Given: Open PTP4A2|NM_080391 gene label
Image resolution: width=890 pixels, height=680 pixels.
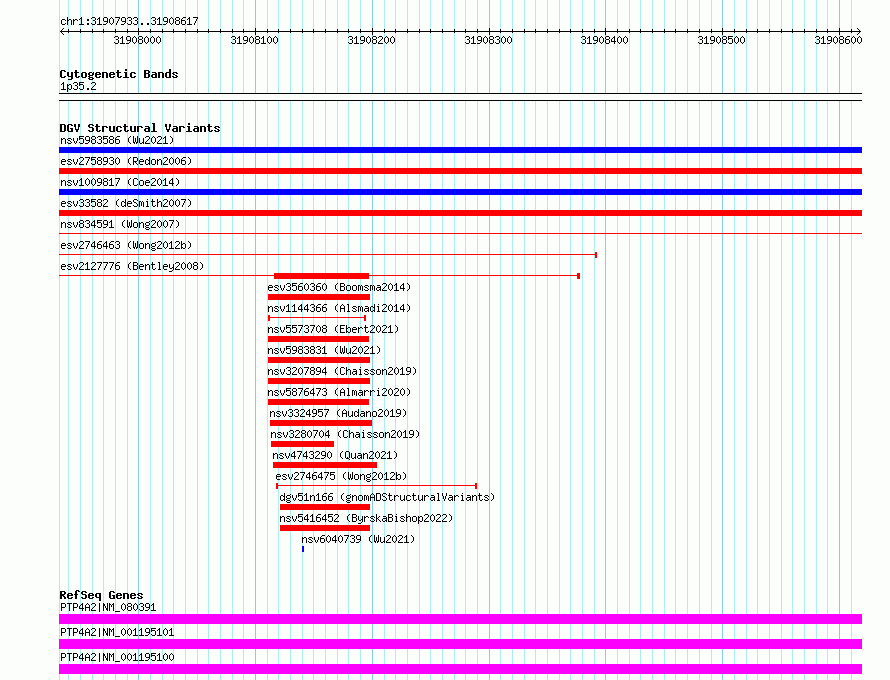Looking at the screenshot, I should tap(108, 607).
